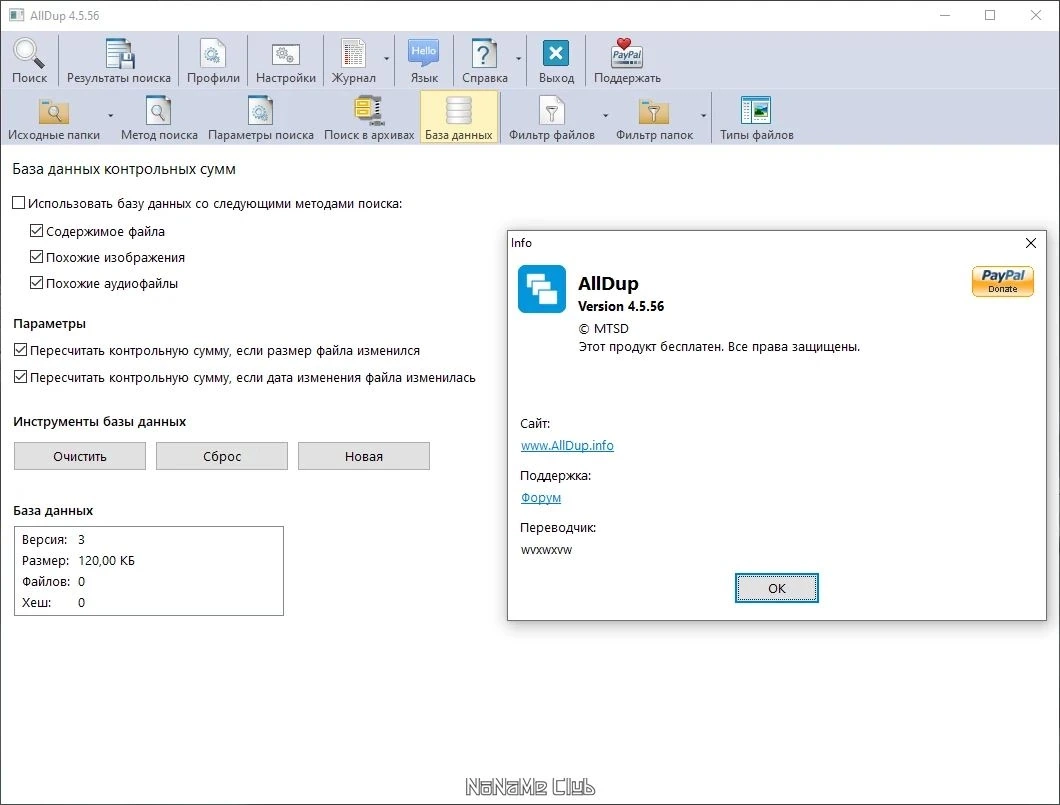The height and width of the screenshot is (805, 1060).
Task: Open the Форум support link
Action: [541, 497]
